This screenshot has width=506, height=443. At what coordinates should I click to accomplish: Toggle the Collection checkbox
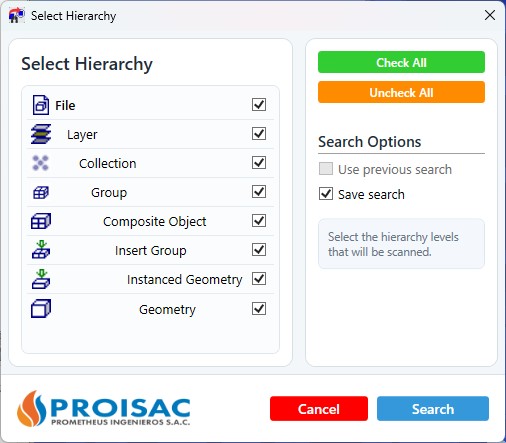[x=259, y=163]
